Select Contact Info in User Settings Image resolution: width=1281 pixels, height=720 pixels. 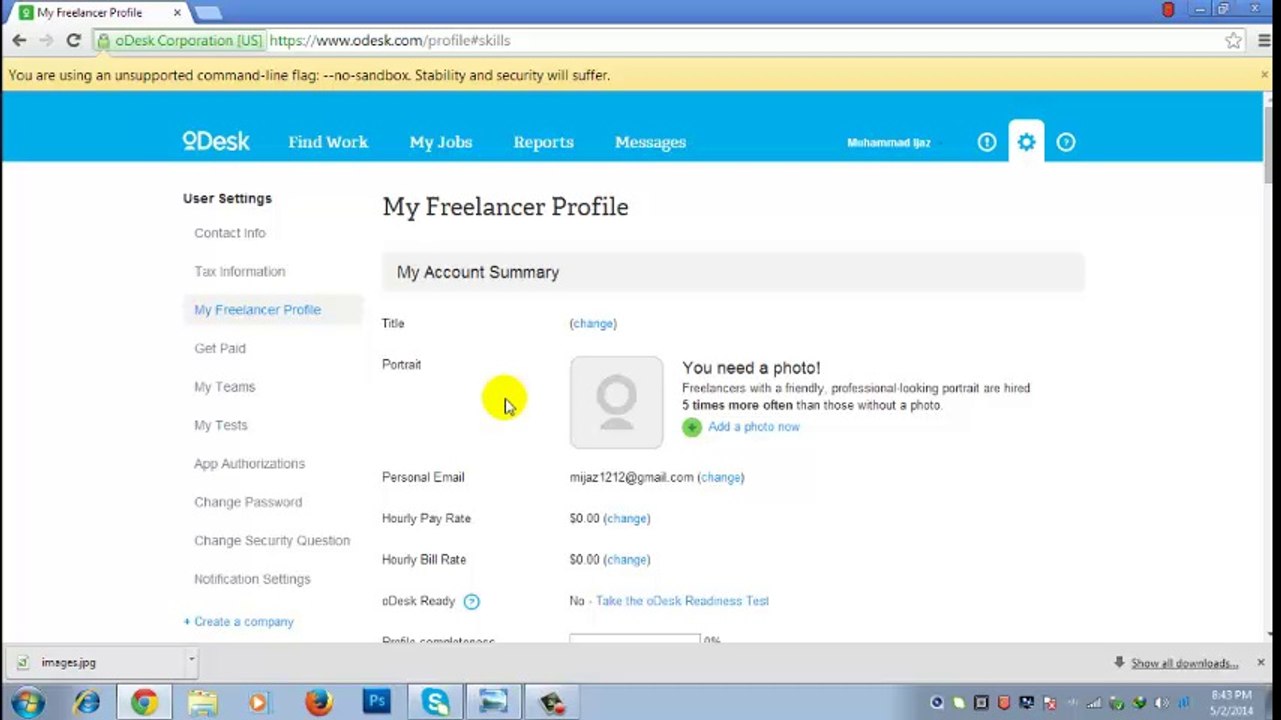(230, 233)
